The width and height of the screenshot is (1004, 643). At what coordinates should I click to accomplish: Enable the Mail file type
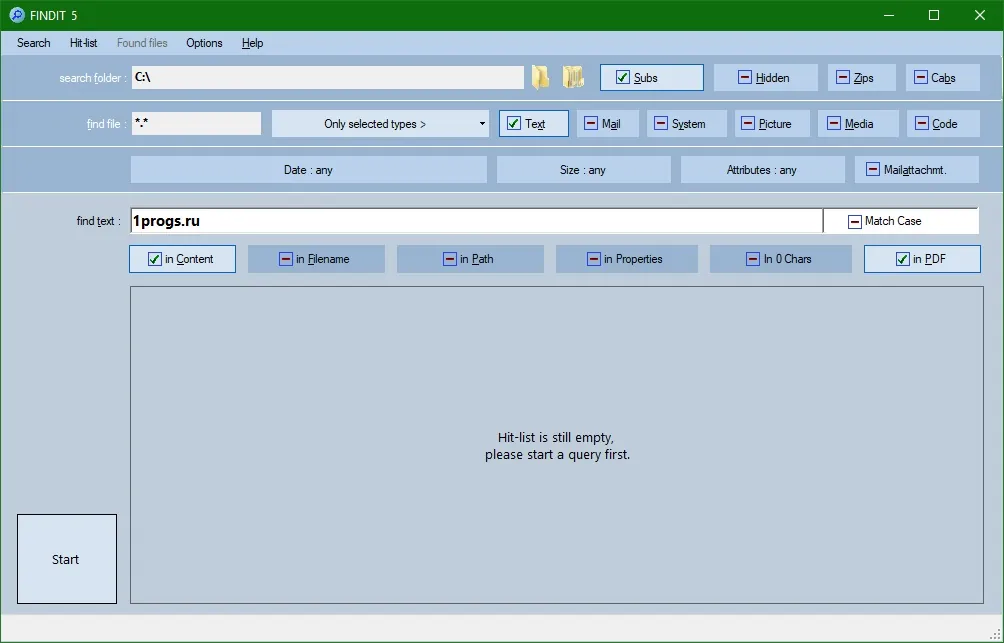[x=608, y=124]
